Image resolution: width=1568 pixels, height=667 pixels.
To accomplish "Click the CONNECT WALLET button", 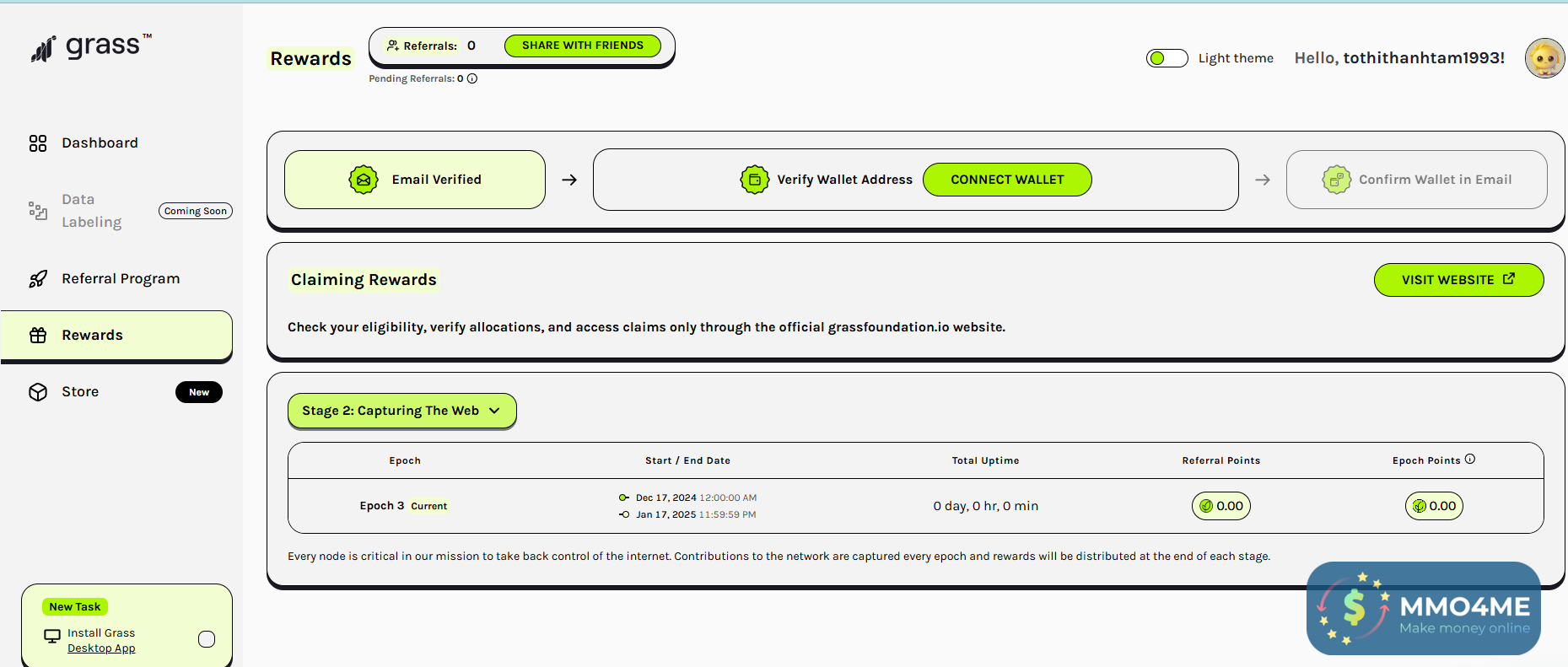I will tap(1007, 180).
